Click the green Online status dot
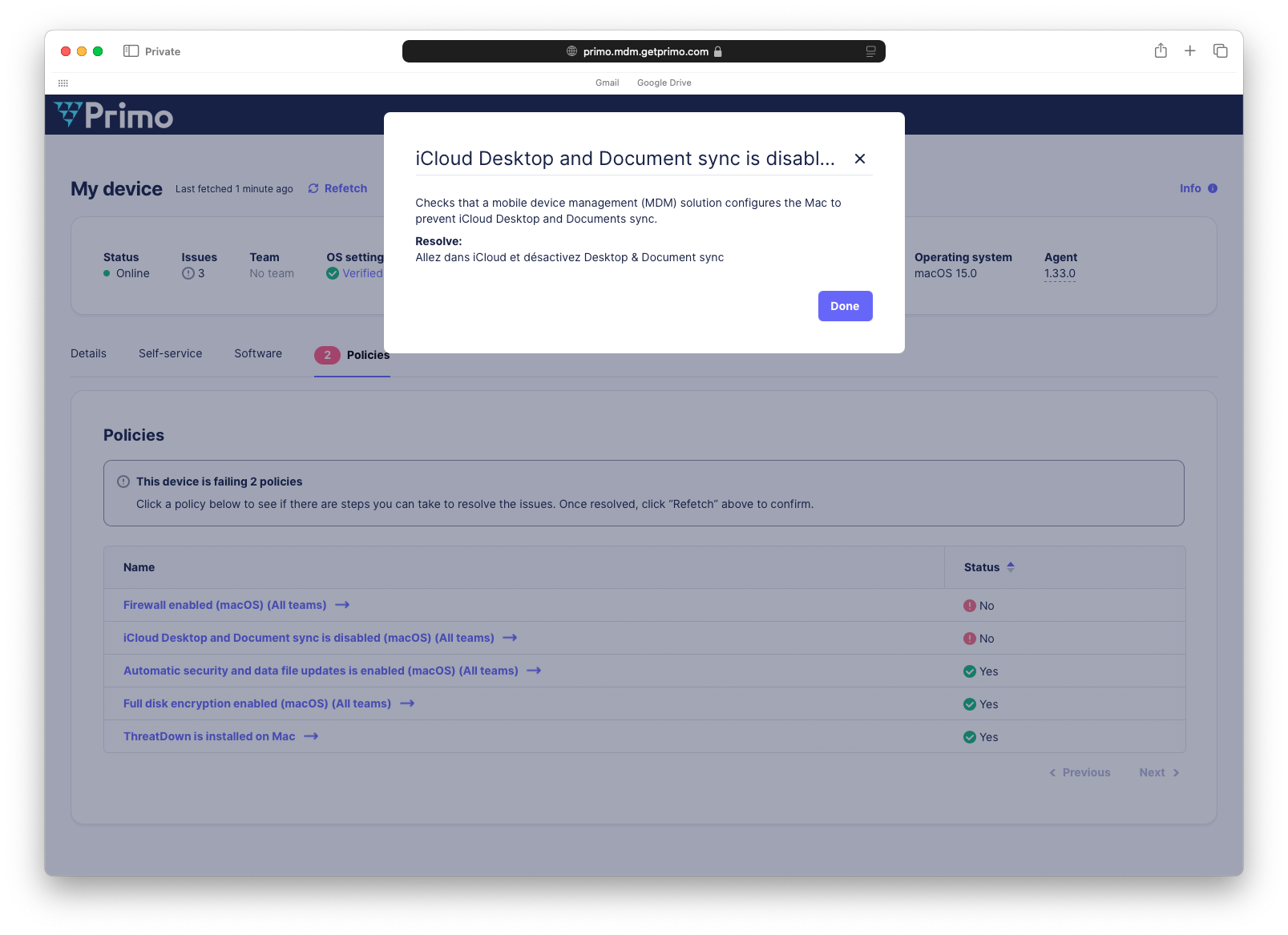The image size is (1288, 935). pos(107,273)
